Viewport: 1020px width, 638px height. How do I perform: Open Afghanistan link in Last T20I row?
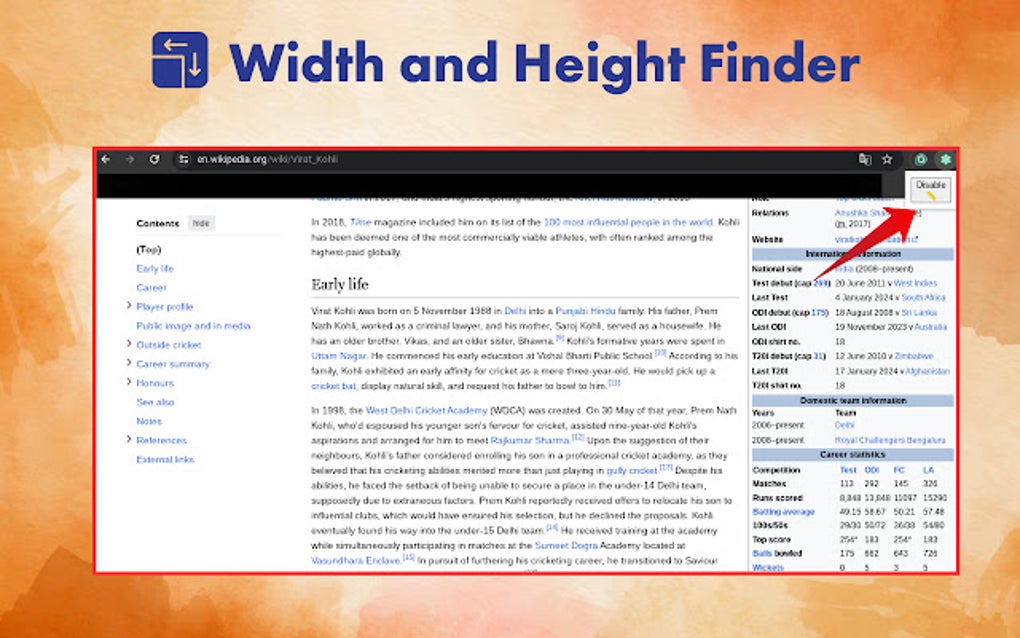click(x=927, y=371)
